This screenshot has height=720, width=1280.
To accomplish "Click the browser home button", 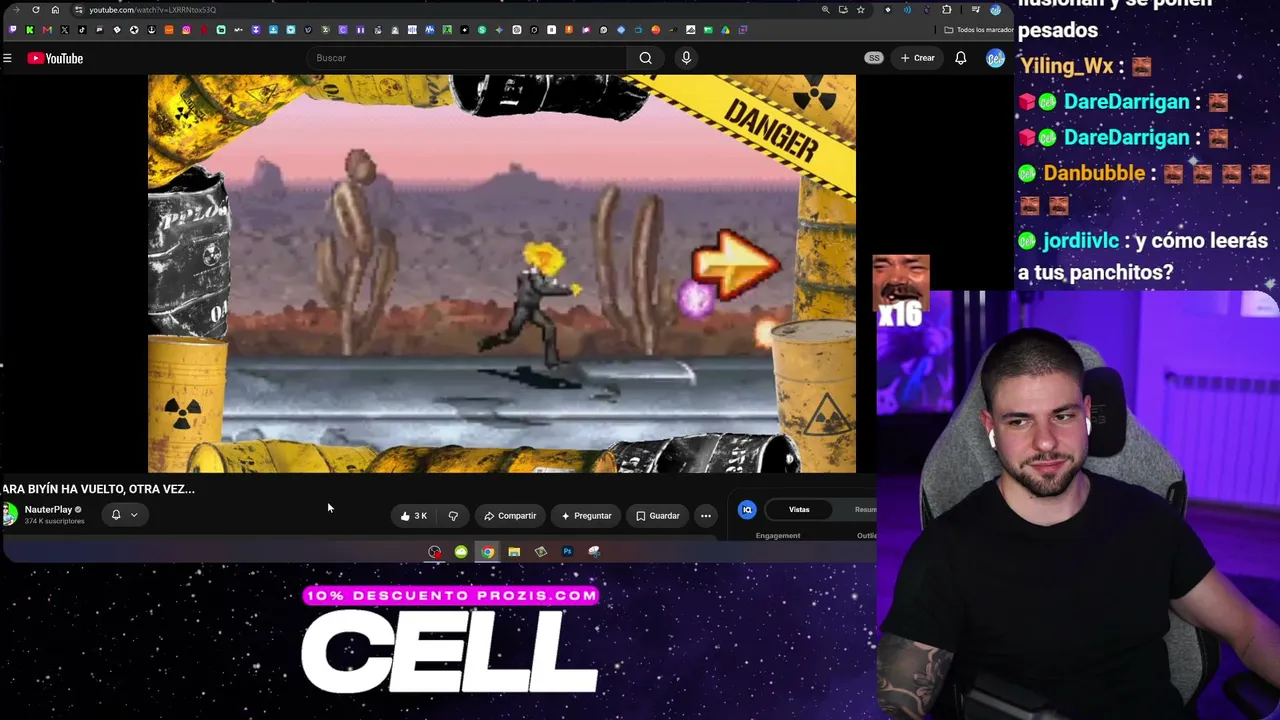I will coord(55,10).
